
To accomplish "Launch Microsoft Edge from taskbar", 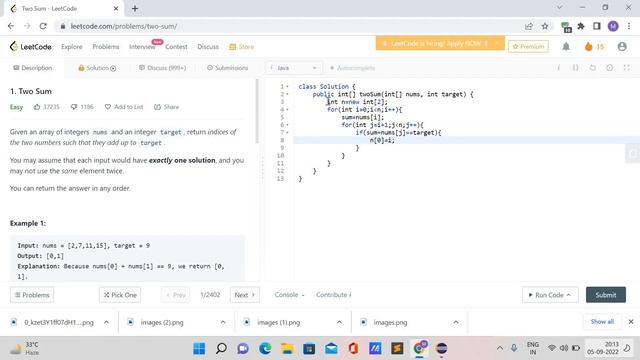I will click(265, 349).
